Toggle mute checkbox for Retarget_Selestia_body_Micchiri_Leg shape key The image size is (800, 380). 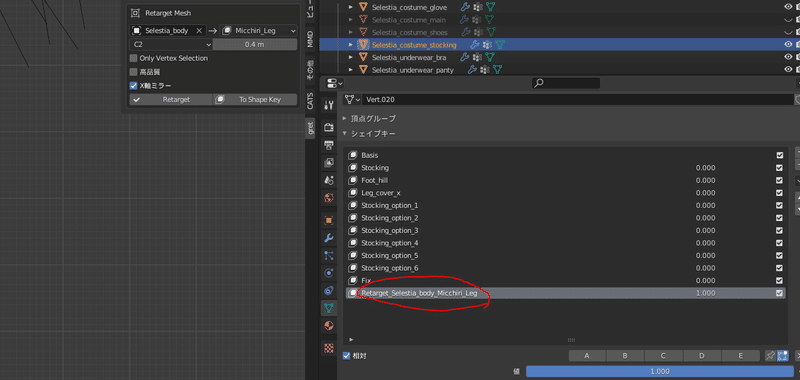(x=779, y=293)
